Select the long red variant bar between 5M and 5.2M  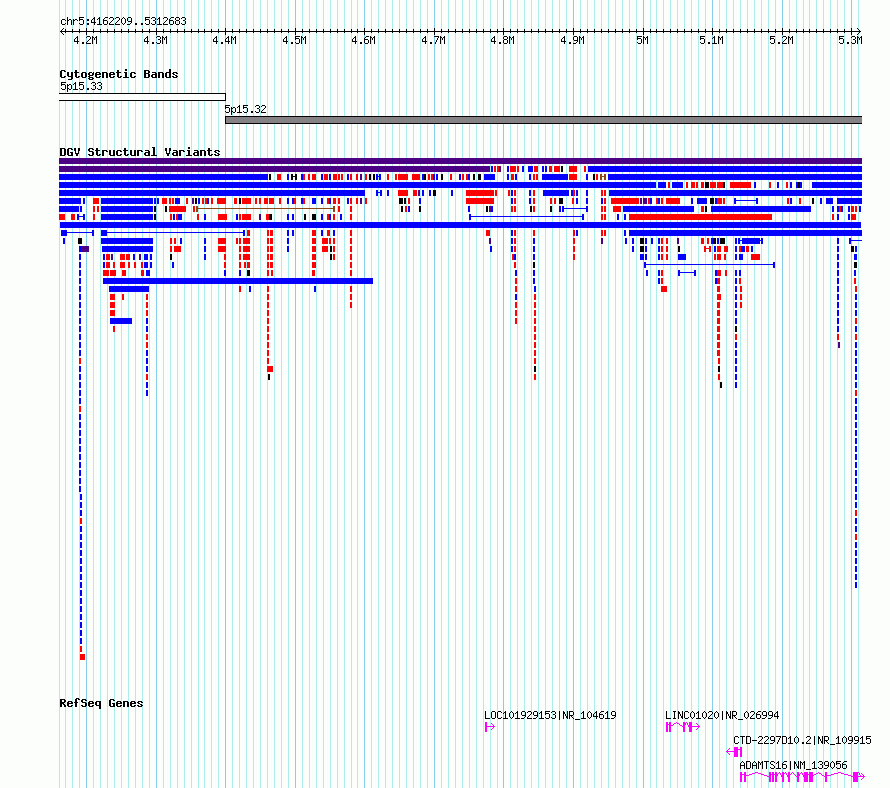(x=700, y=217)
